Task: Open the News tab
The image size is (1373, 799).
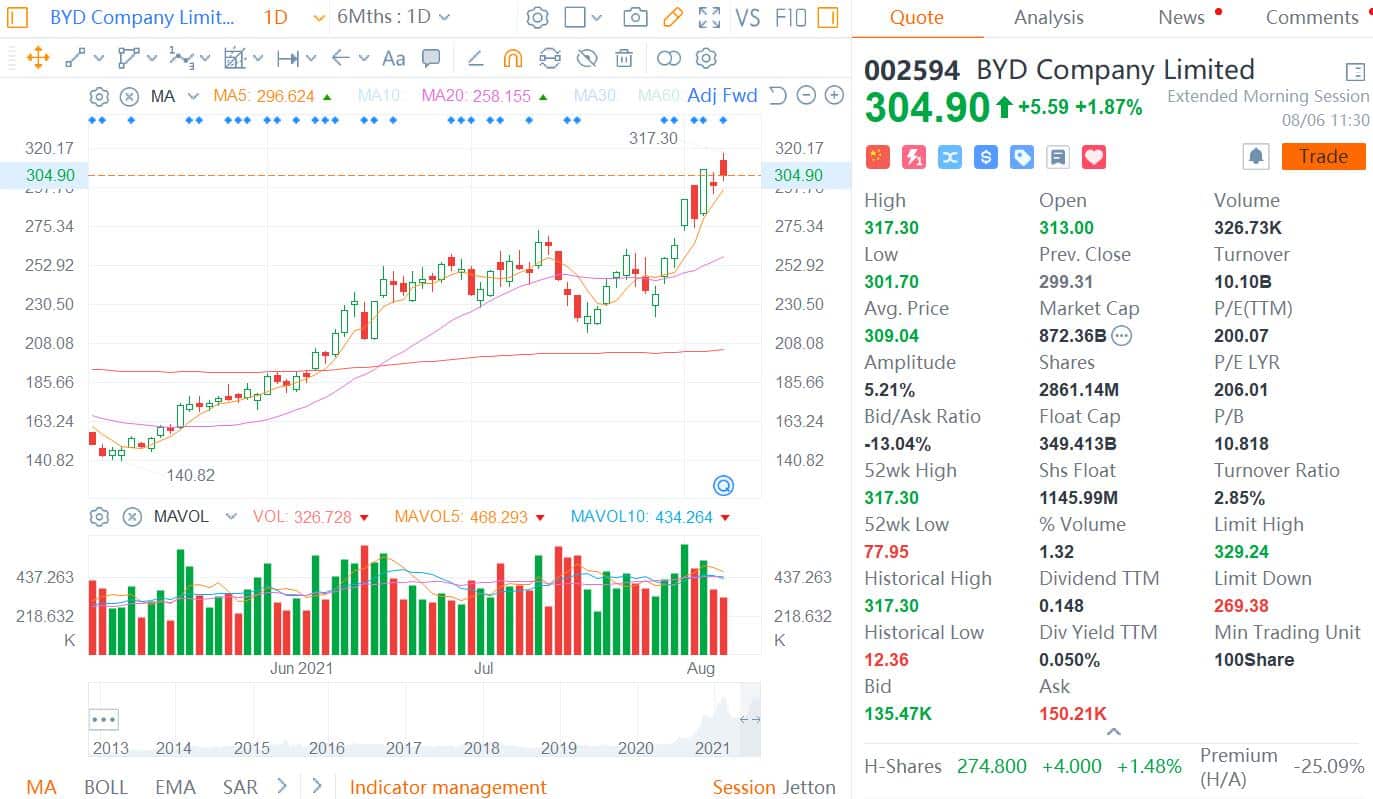Action: (1180, 17)
